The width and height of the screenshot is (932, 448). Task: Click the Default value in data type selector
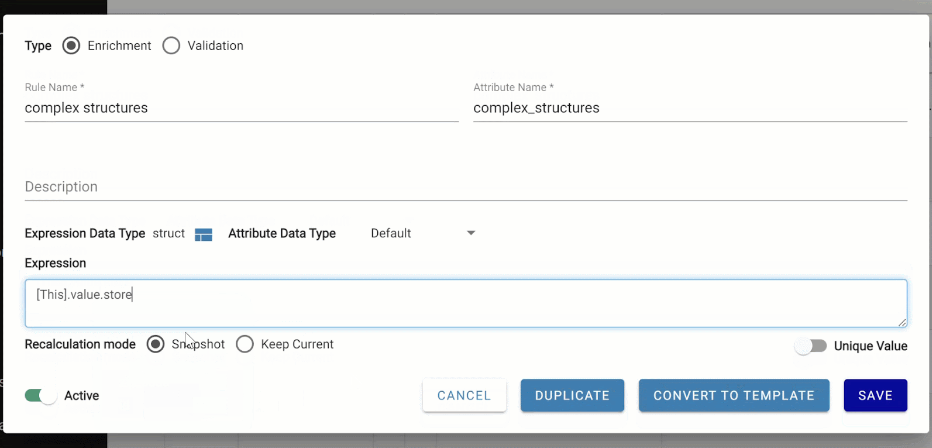[391, 234]
